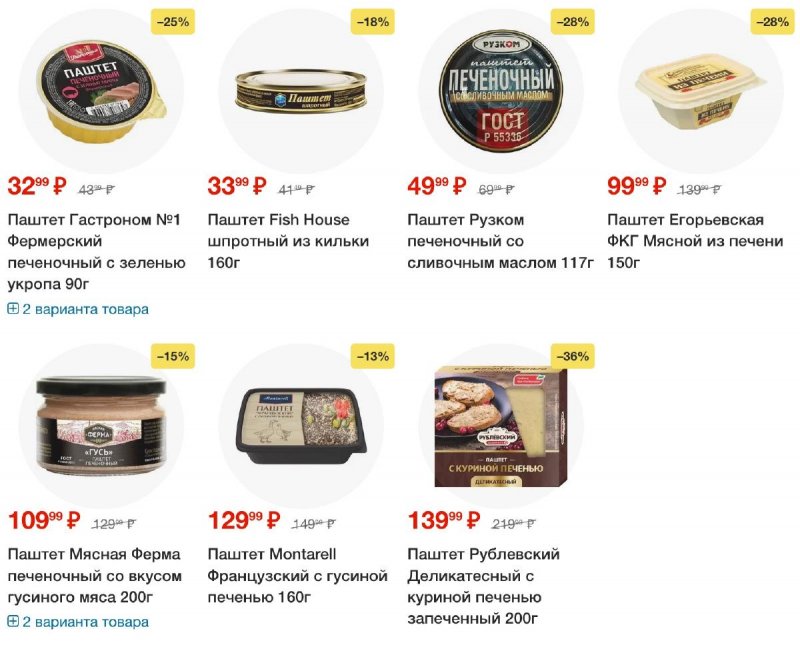Click the 32.99 ₽ price of Гастроном pate
Viewport: 800px width, 645px height.
[37, 186]
